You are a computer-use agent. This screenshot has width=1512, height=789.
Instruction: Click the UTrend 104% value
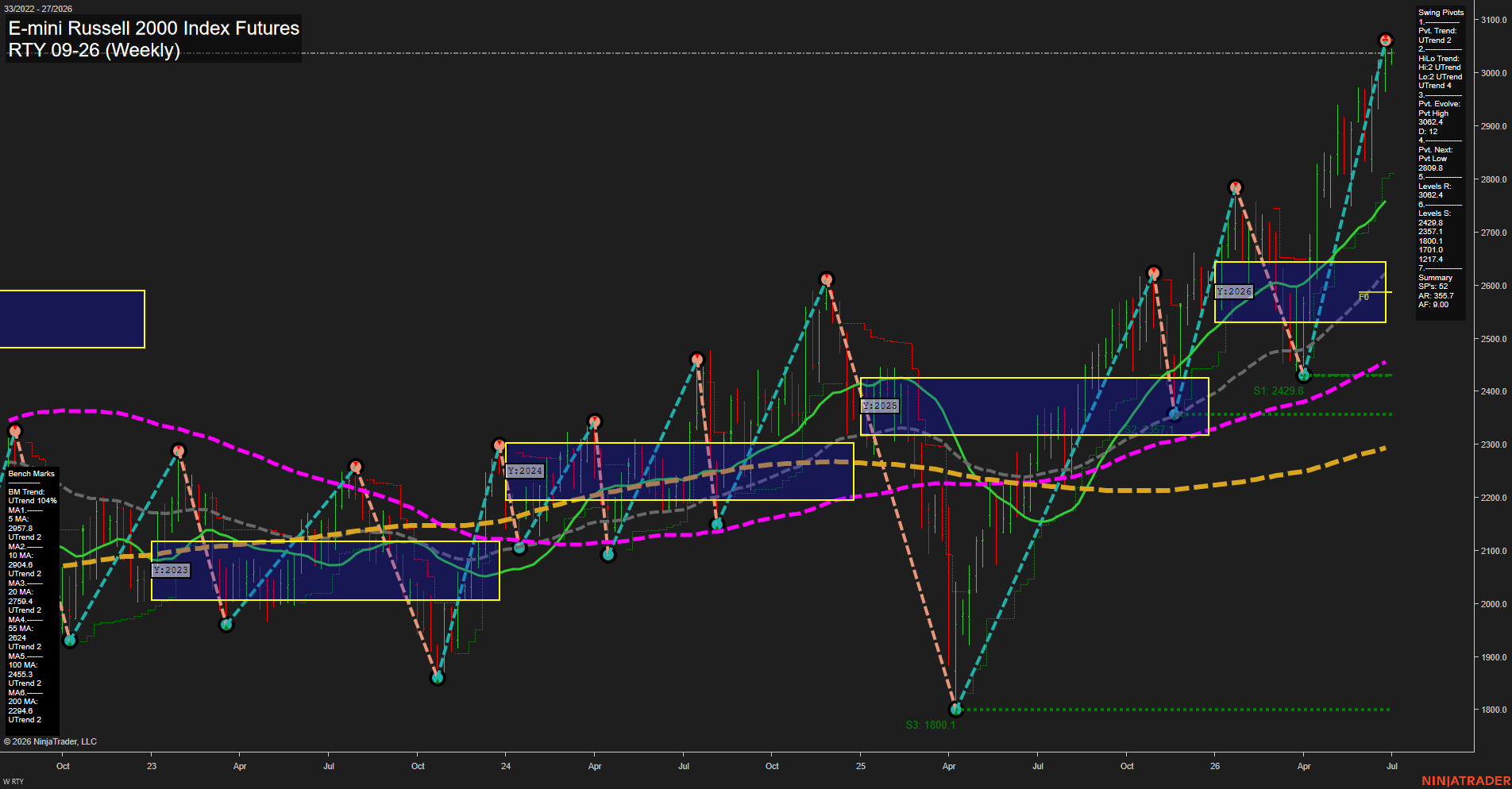click(33, 501)
